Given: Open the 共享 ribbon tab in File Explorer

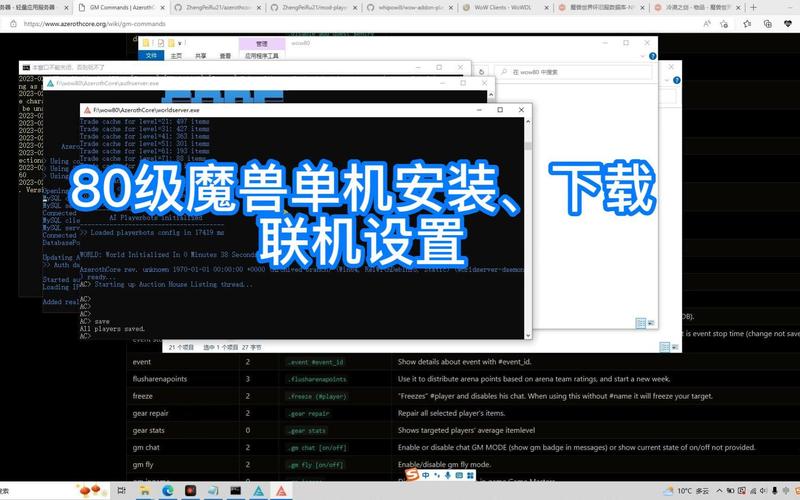Looking at the screenshot, I should click(x=201, y=56).
